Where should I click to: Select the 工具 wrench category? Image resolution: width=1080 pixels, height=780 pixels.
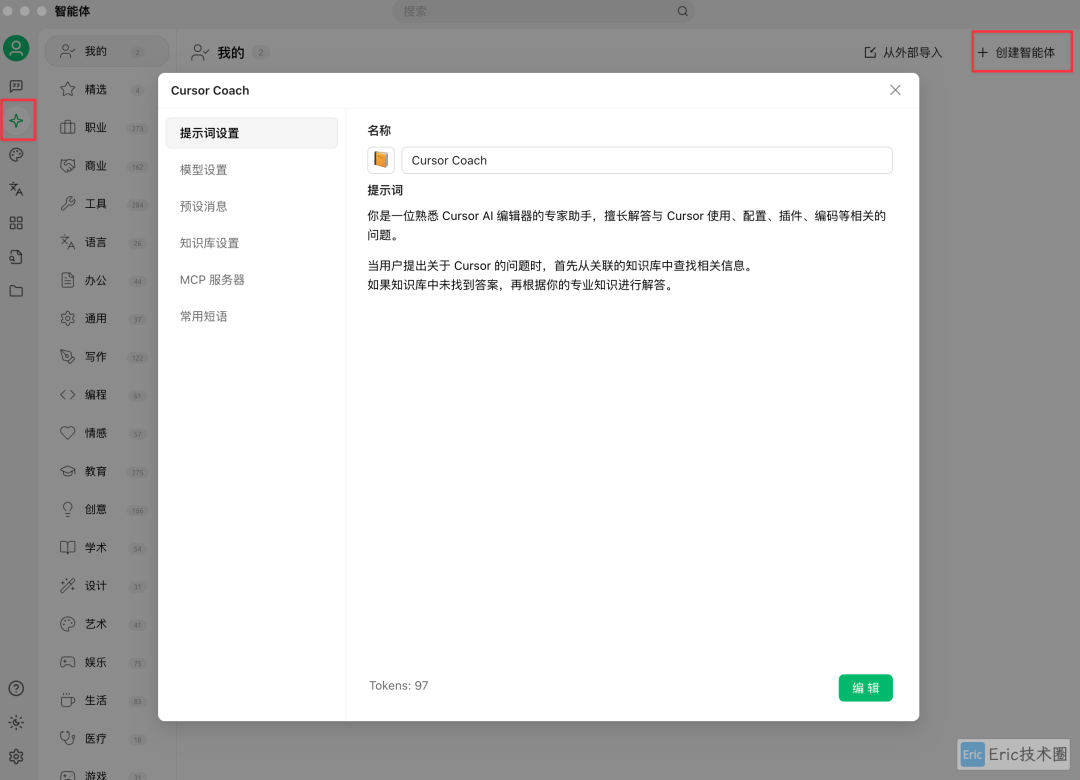[107, 204]
